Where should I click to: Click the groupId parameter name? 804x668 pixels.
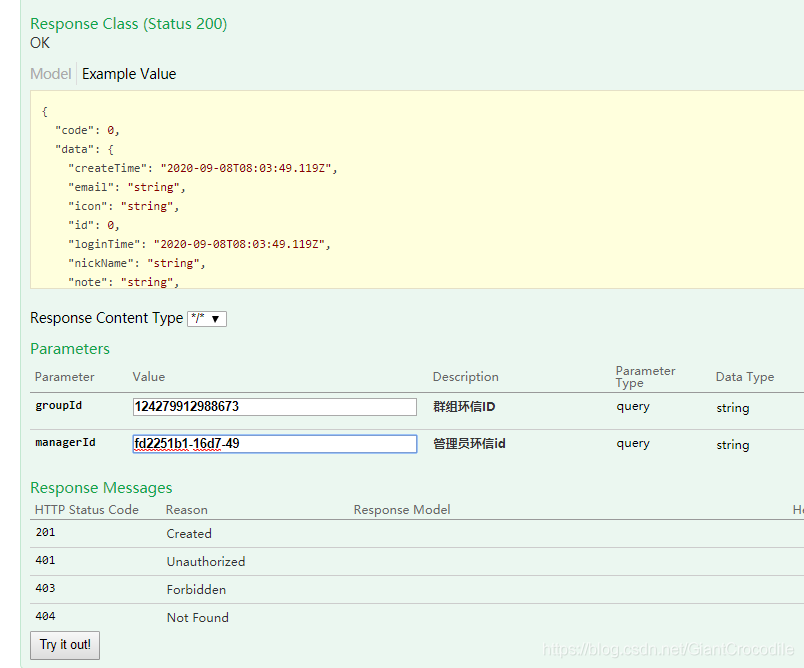pyautogui.click(x=58, y=407)
